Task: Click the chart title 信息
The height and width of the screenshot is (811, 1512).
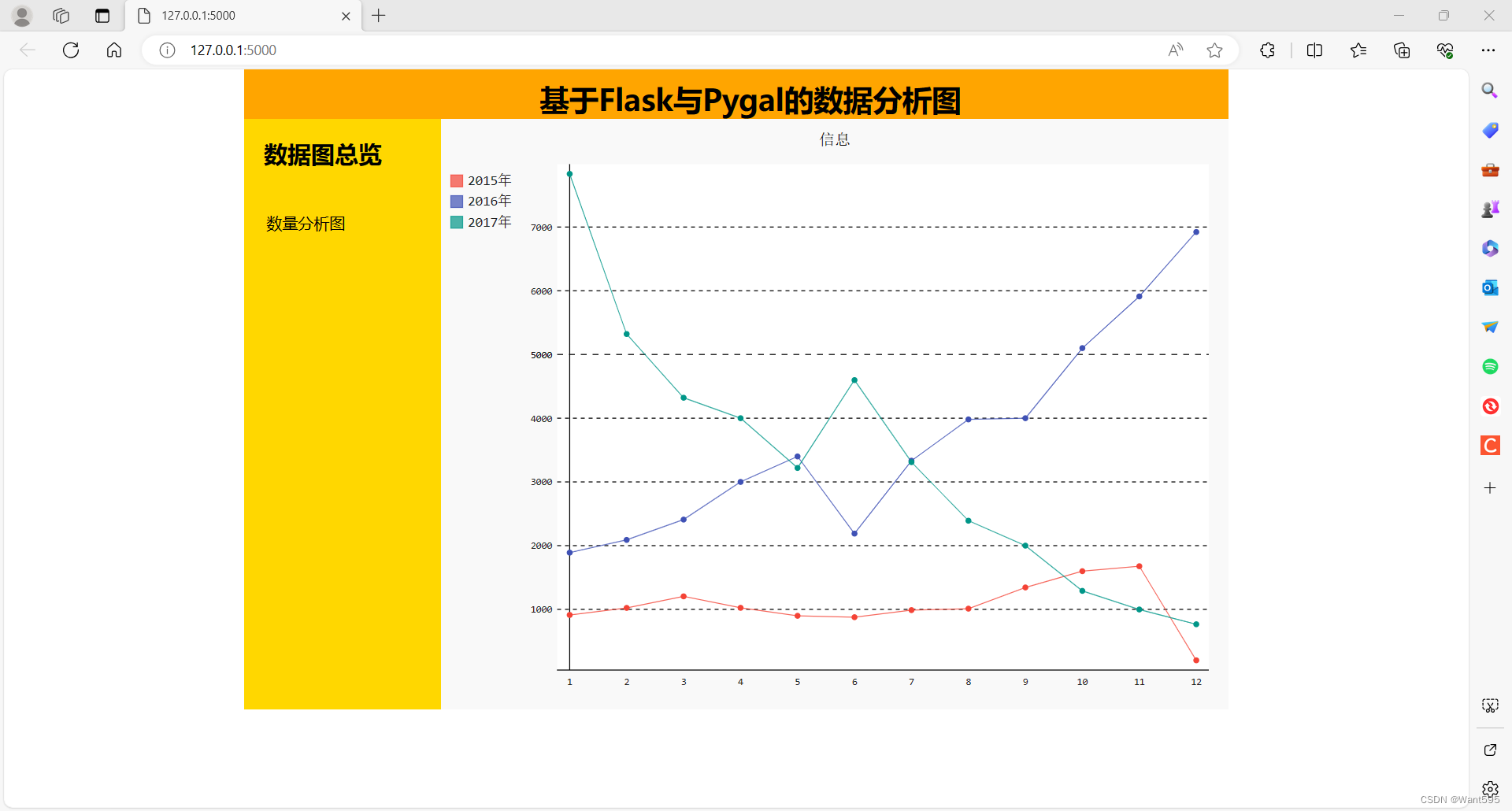Action: pos(835,139)
